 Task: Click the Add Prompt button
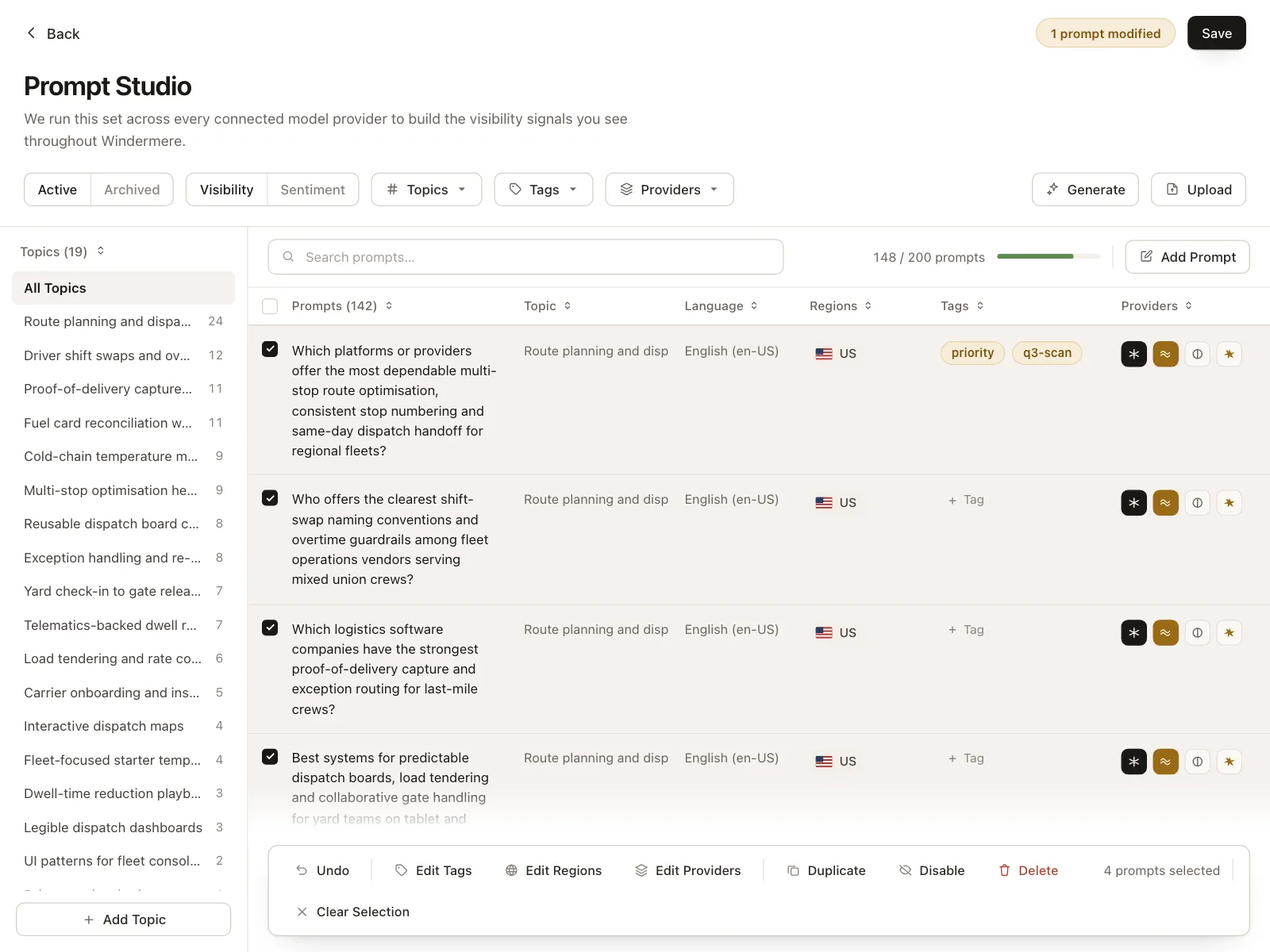[x=1187, y=257]
